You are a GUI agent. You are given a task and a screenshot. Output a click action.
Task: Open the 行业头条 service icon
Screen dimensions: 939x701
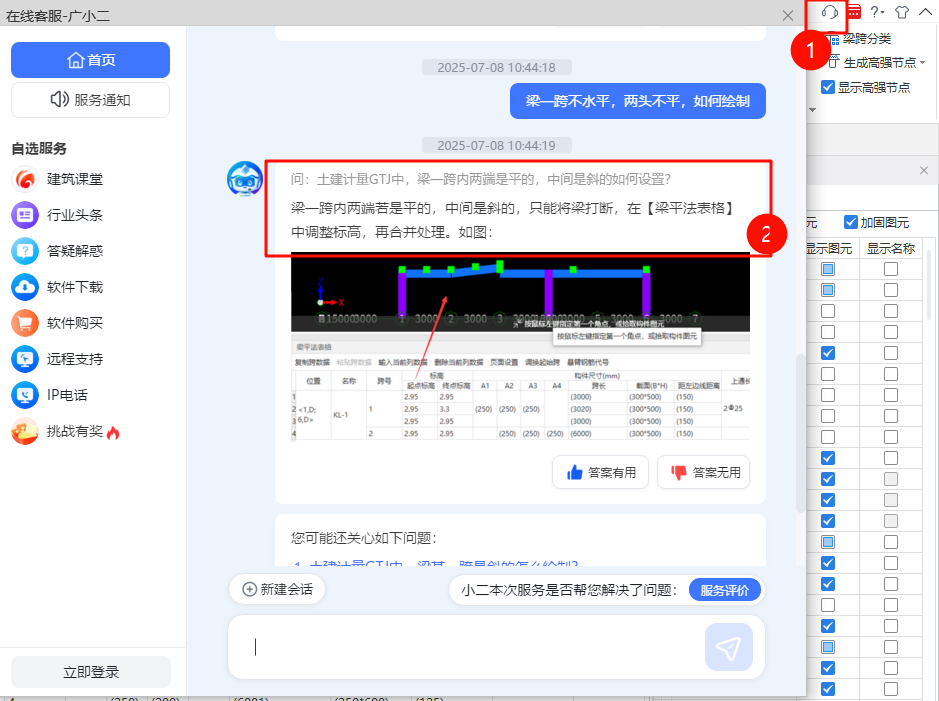click(x=25, y=215)
